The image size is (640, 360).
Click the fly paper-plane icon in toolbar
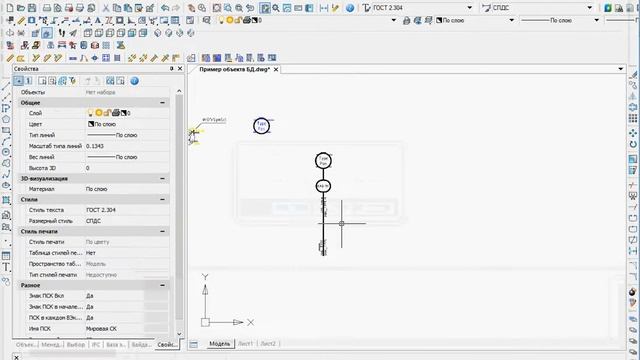73,33
